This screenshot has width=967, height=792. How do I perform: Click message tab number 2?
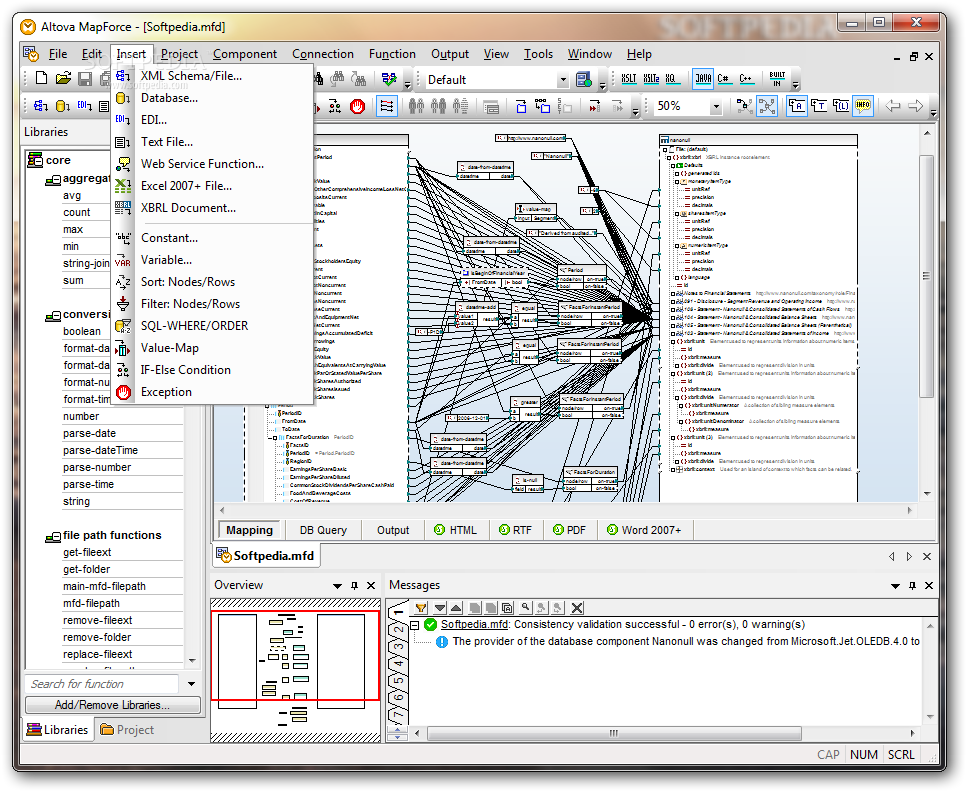(x=399, y=630)
